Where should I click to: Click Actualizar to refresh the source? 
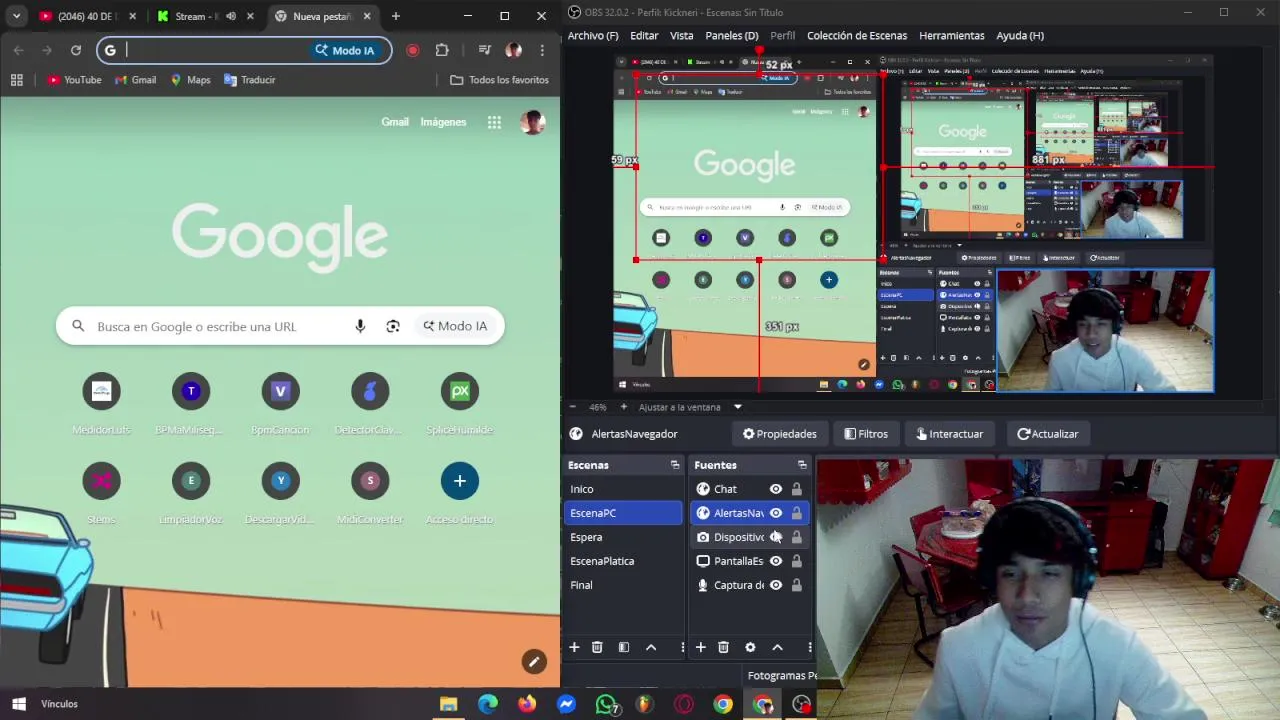click(x=1047, y=434)
